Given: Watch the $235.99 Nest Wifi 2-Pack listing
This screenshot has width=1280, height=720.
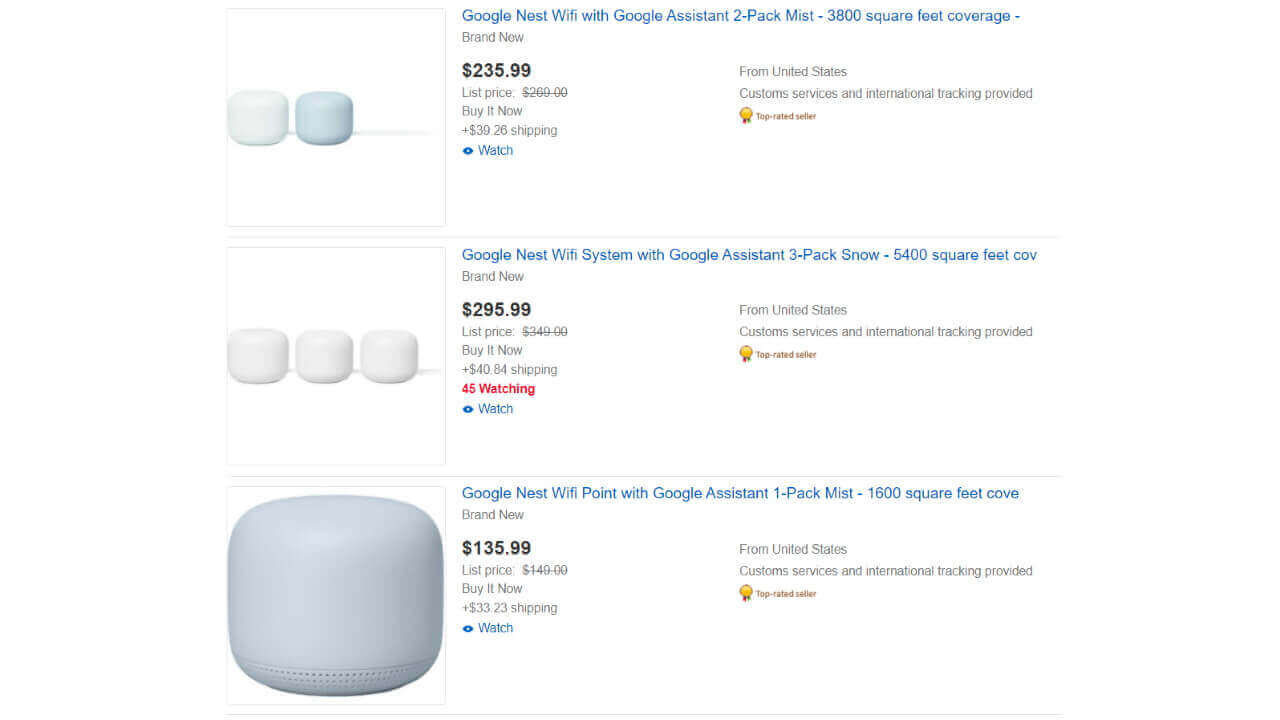Looking at the screenshot, I should [495, 151].
